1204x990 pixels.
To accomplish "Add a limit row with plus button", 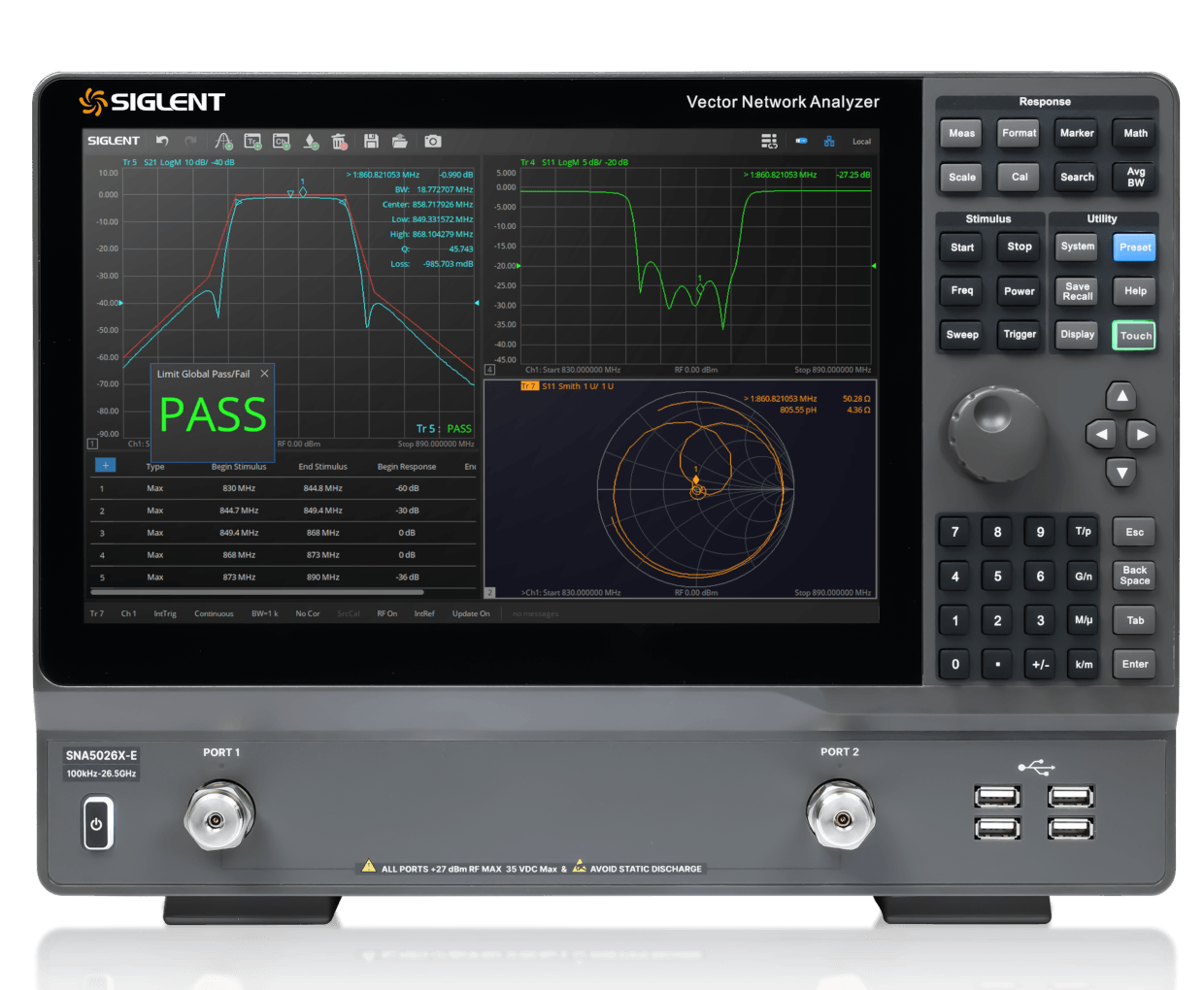I will pos(105,465).
